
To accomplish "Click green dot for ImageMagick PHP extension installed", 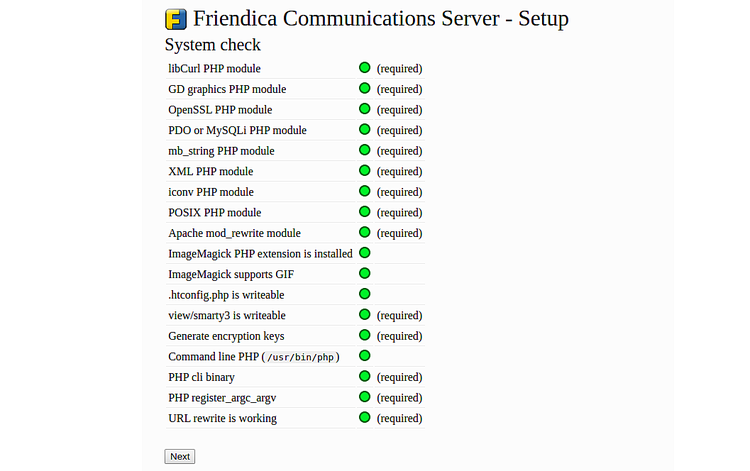I will pyautogui.click(x=364, y=252).
